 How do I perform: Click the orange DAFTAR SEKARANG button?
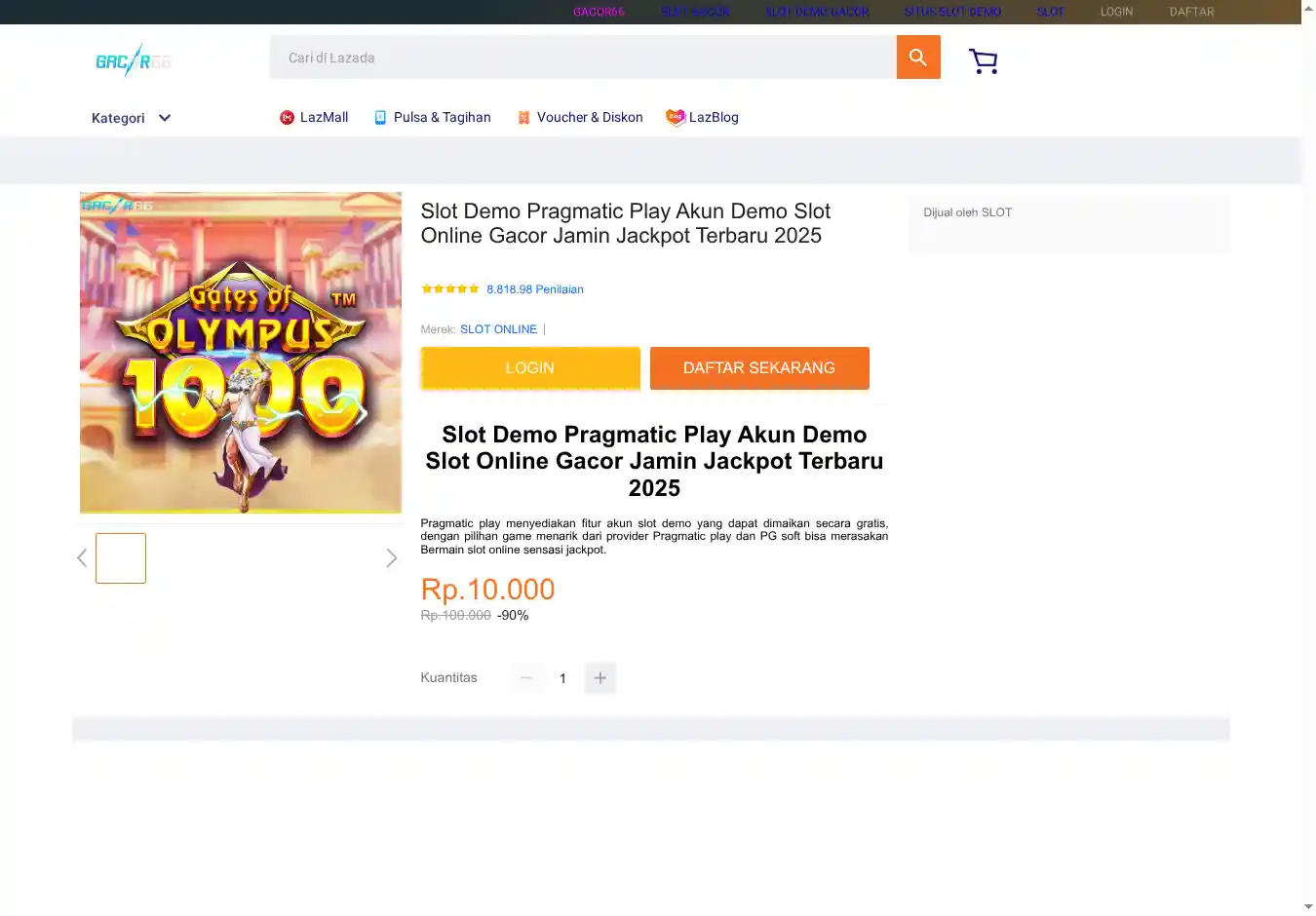tap(759, 368)
